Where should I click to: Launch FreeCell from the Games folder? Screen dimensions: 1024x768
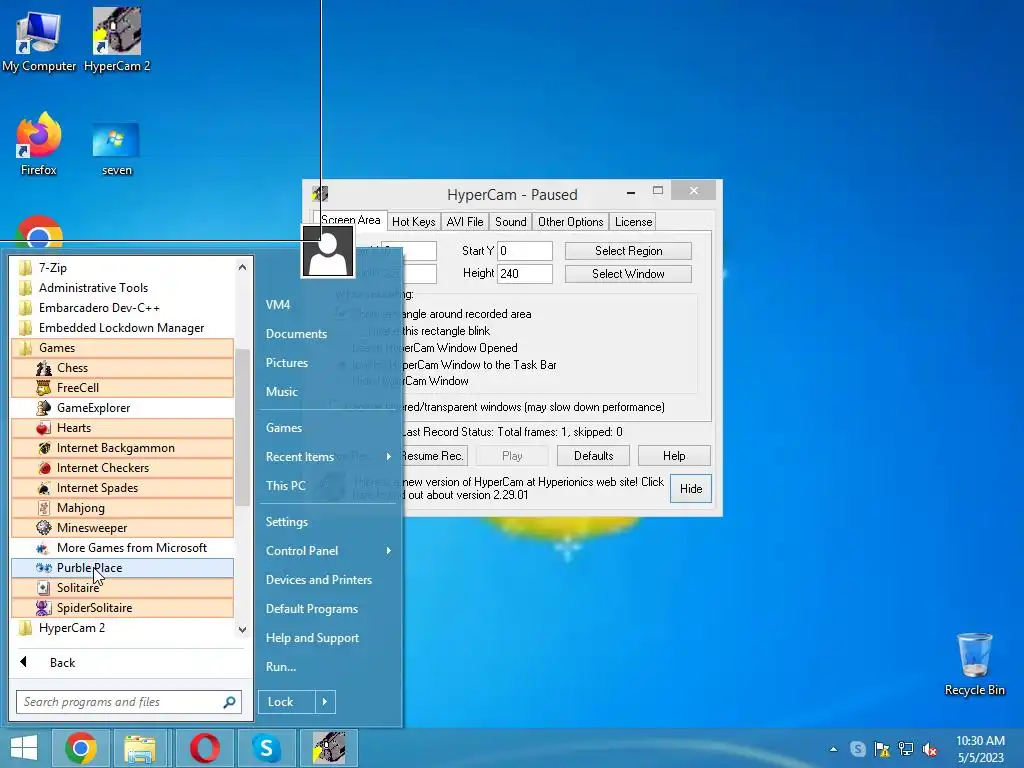point(122,388)
